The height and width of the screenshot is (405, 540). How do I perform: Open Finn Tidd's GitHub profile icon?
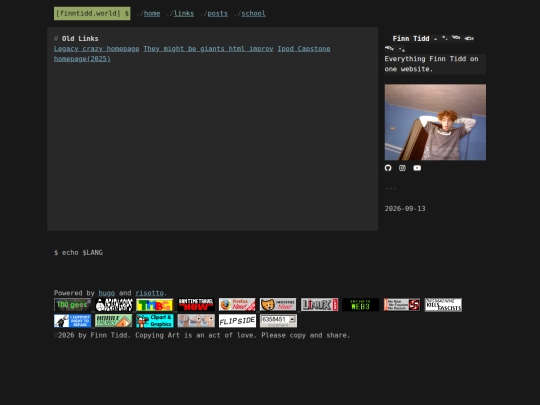(388, 168)
